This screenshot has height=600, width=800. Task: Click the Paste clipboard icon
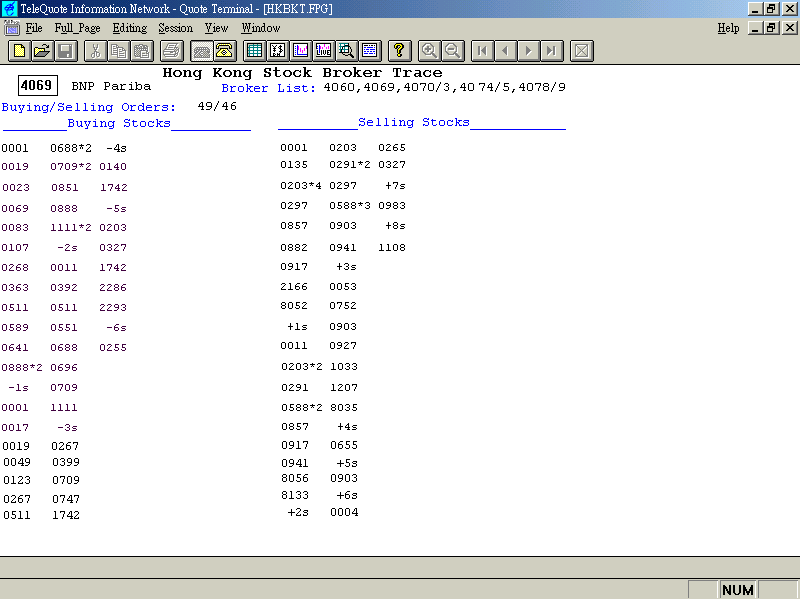tap(142, 51)
